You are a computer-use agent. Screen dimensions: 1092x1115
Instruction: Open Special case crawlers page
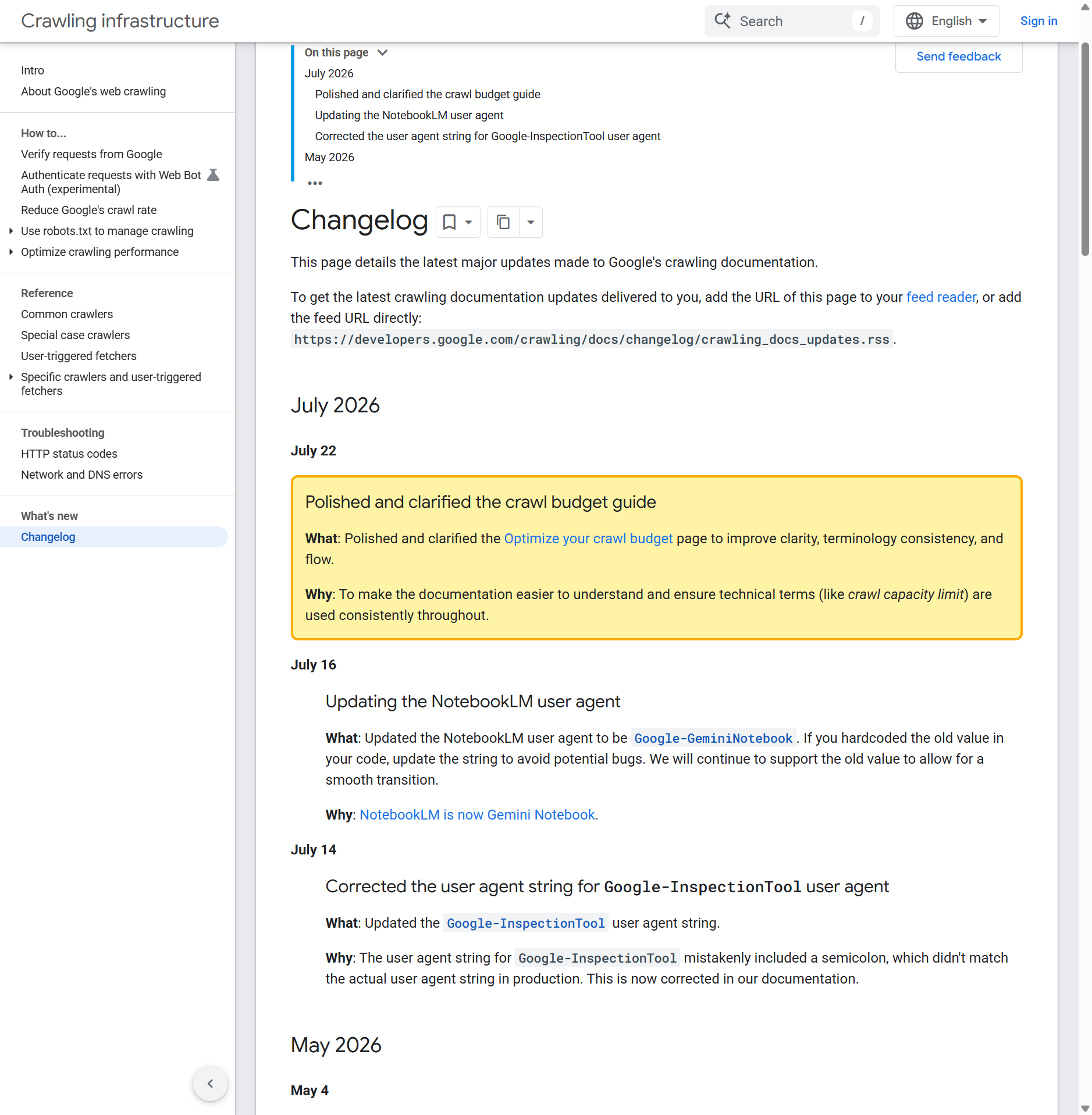(76, 335)
